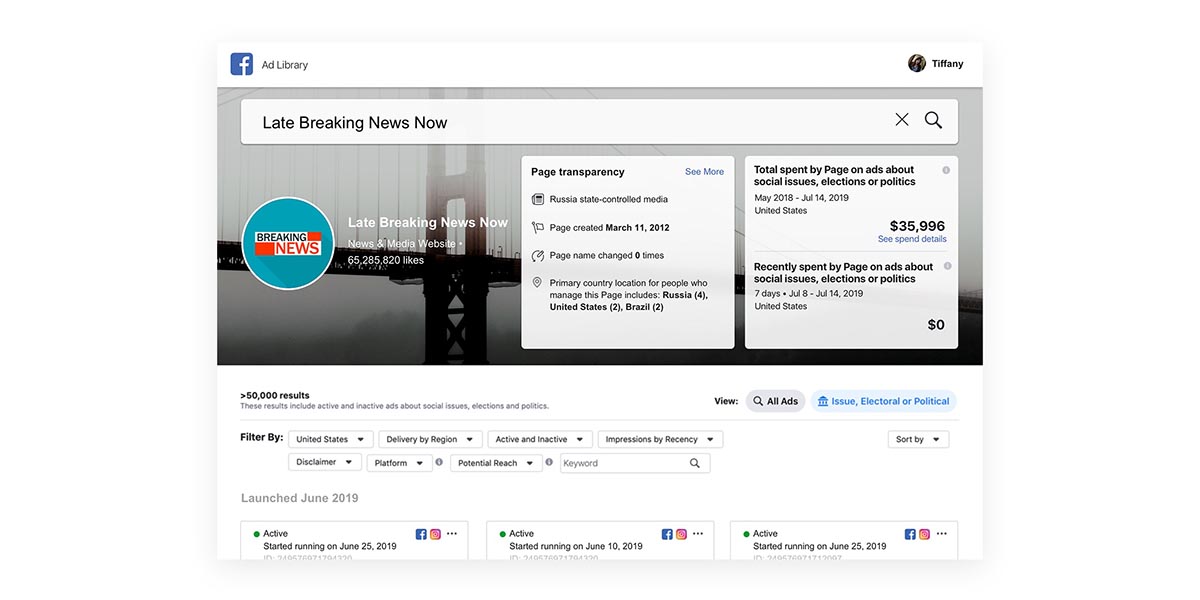
Task: Open Tiffany's profile avatar
Action: coord(917,63)
